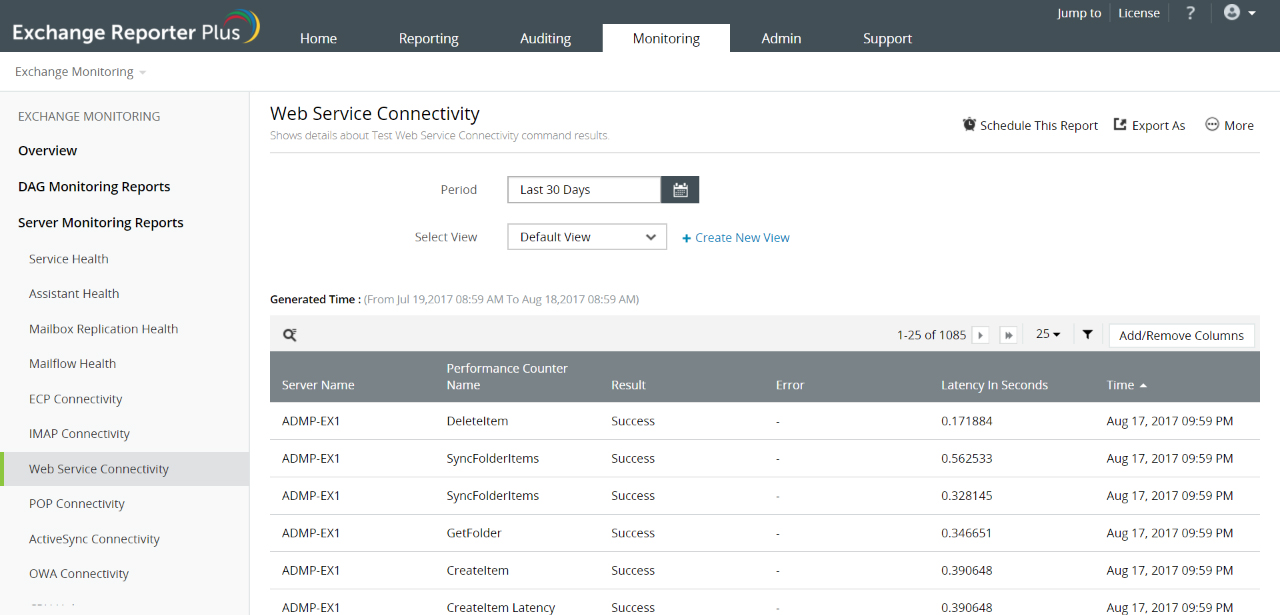Open the Support tab
The image size is (1280, 615).
[887, 38]
